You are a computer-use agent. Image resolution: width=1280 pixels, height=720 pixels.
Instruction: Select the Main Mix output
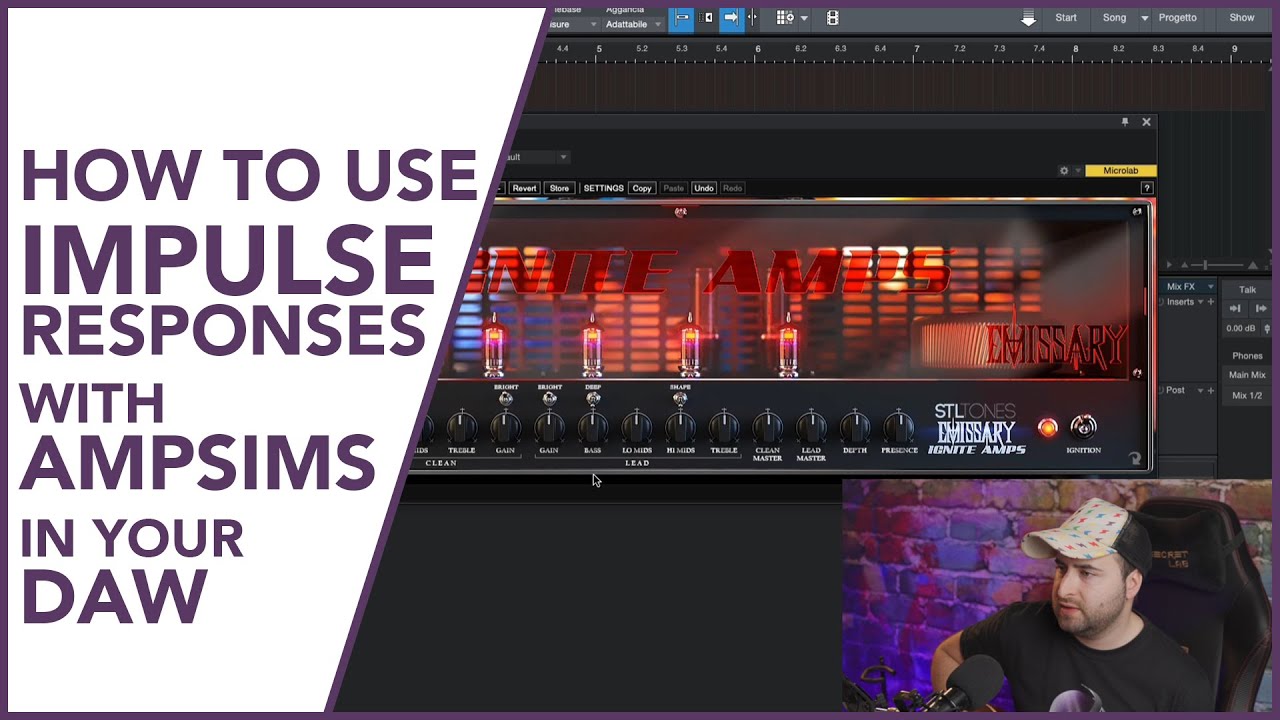1247,375
